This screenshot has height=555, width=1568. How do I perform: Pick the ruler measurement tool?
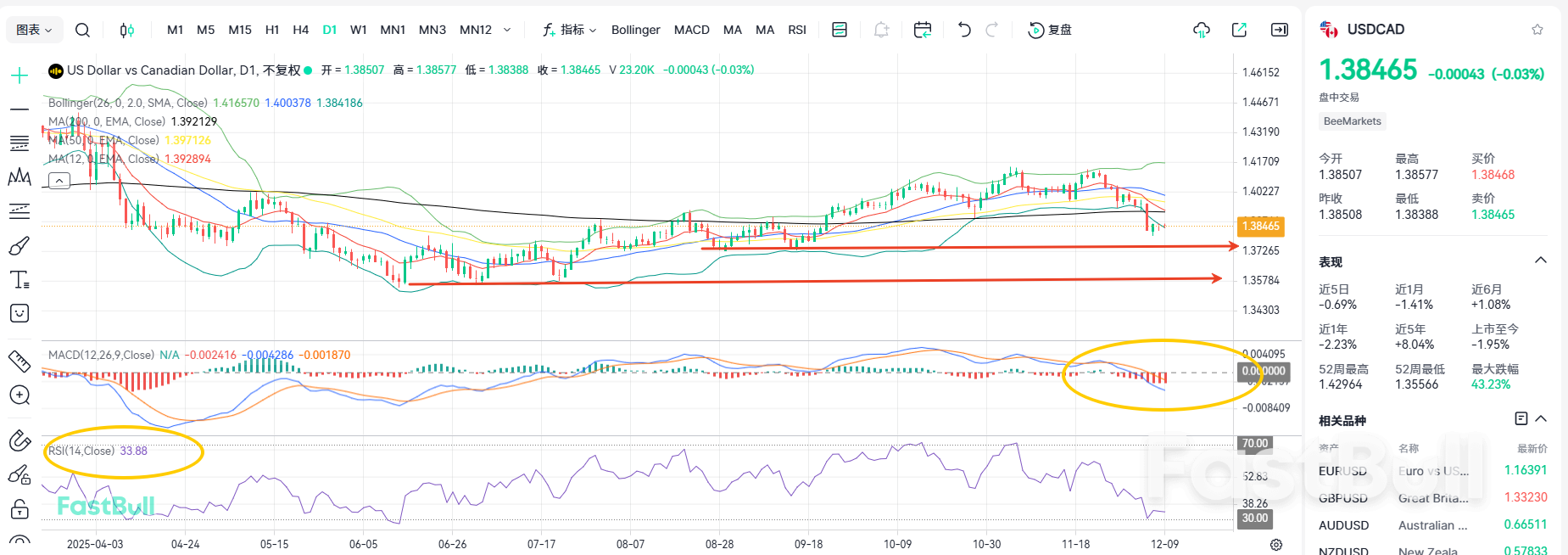tap(19, 362)
